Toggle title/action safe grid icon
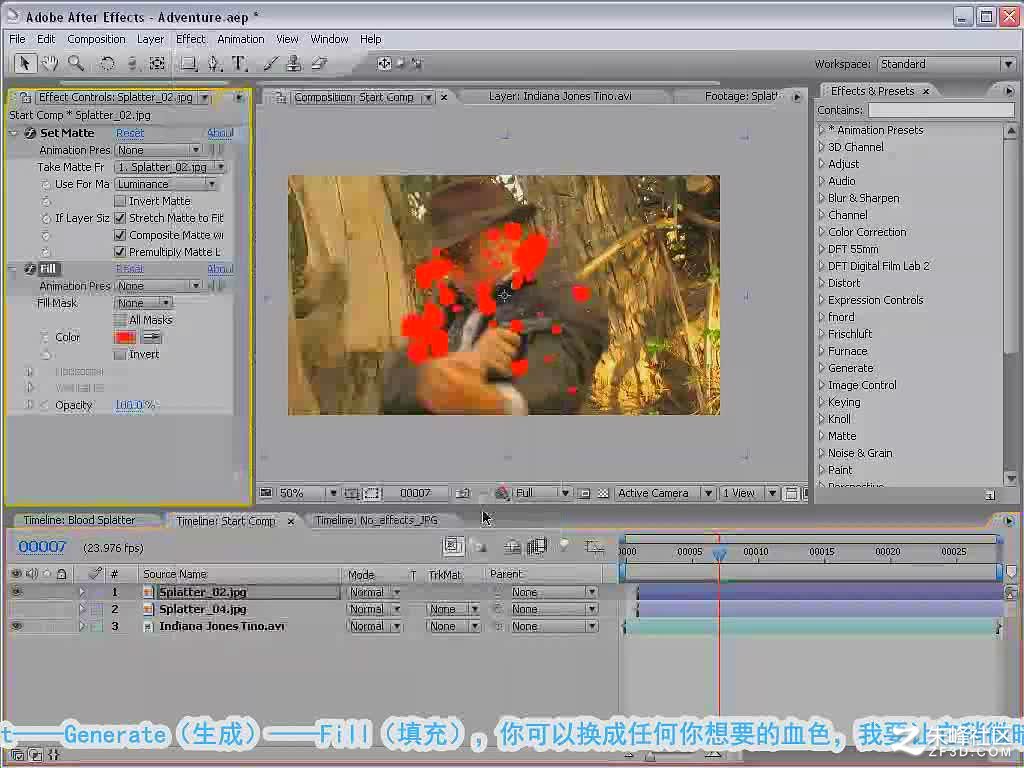The width and height of the screenshot is (1024, 768). coord(352,493)
